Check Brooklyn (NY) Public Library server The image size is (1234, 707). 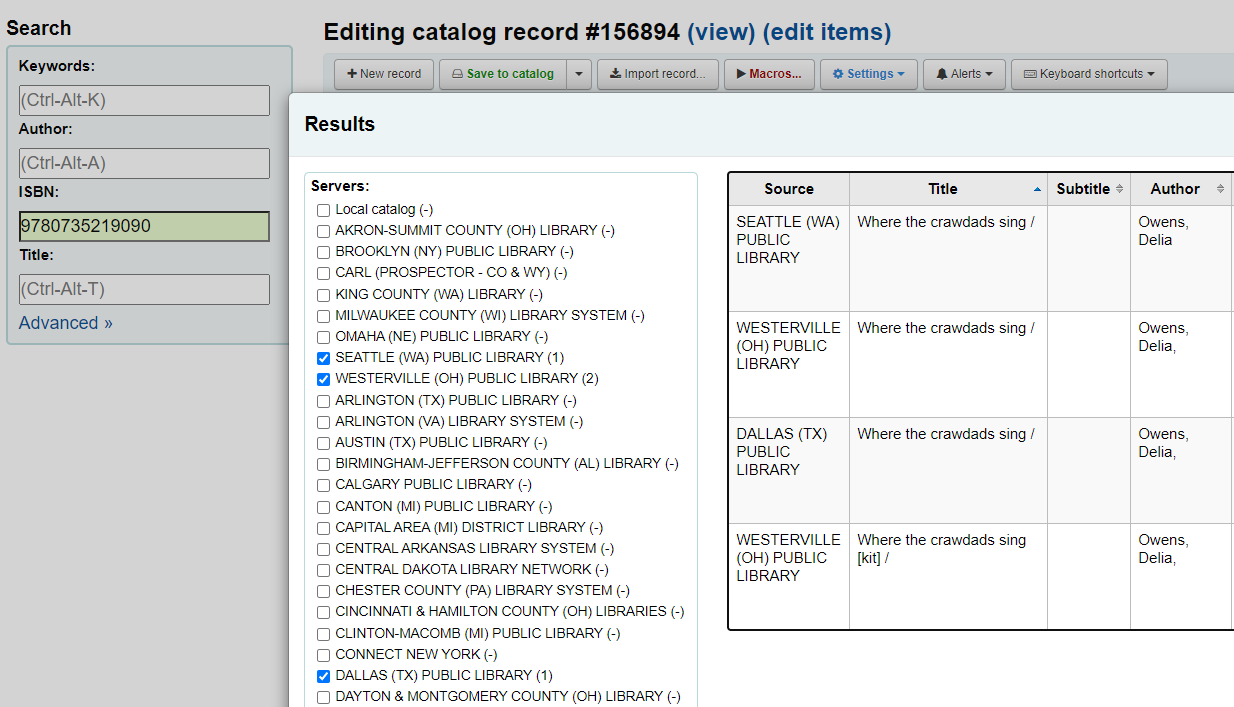tap(323, 252)
